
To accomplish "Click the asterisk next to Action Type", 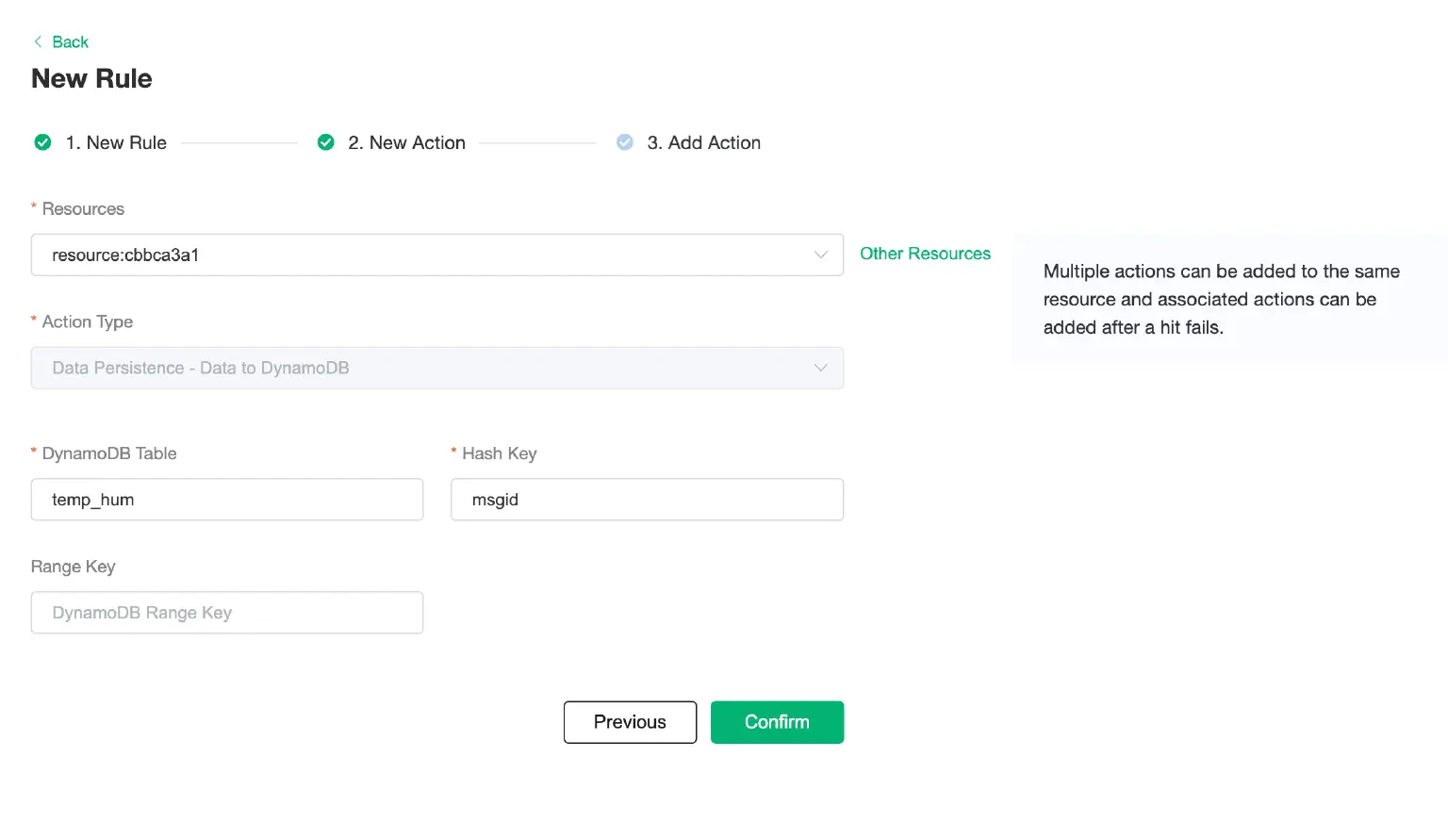I will coord(34,321).
